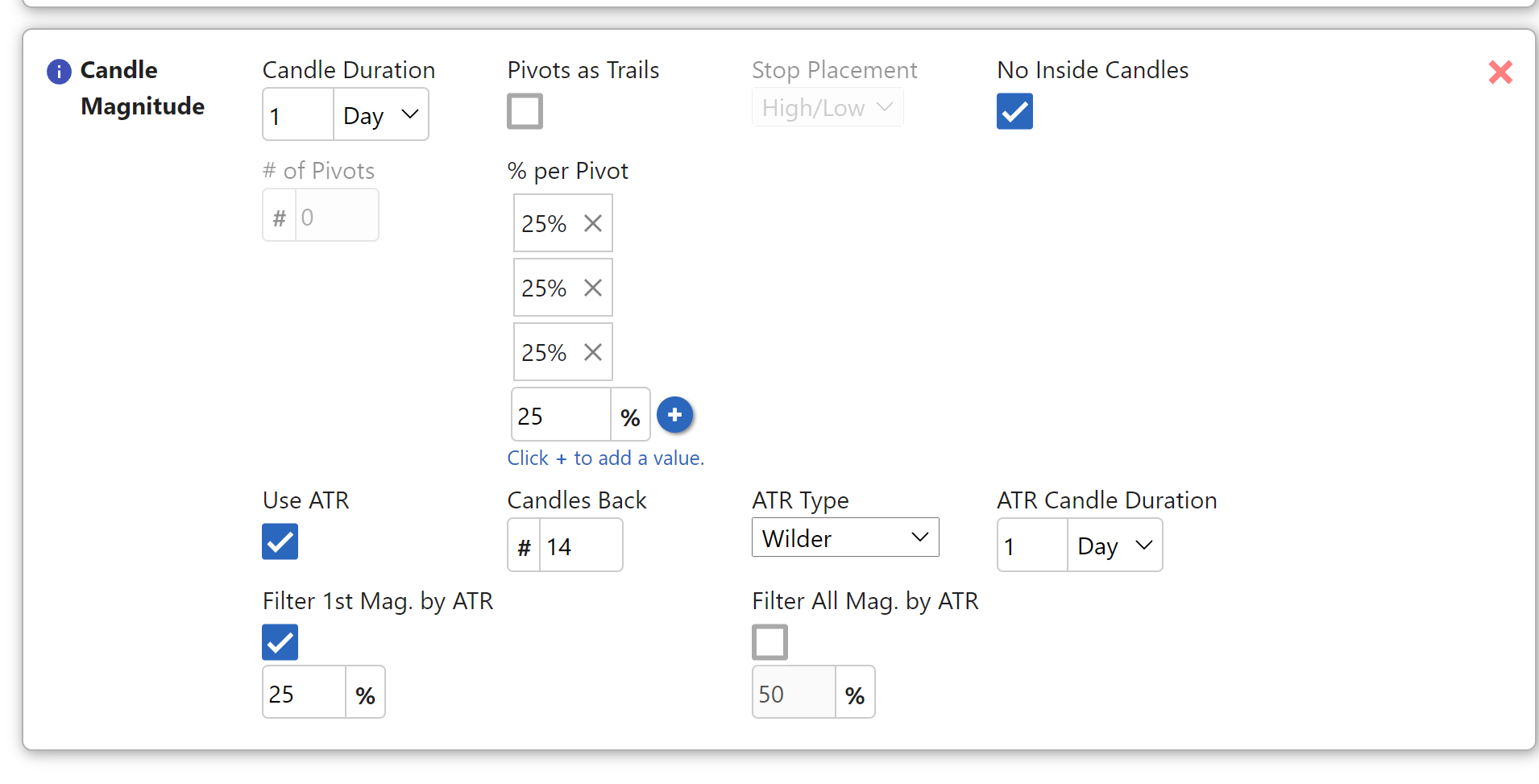Image resolution: width=1539 pixels, height=784 pixels.
Task: Open the ATR Candle Duration Day dropdown
Action: click(x=1115, y=545)
